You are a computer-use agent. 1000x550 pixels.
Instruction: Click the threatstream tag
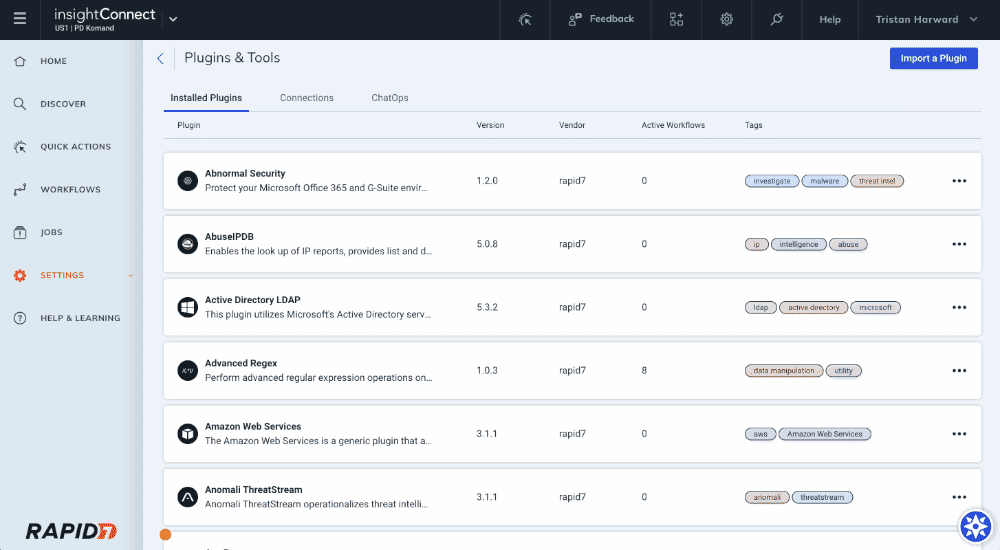pyautogui.click(x=822, y=497)
